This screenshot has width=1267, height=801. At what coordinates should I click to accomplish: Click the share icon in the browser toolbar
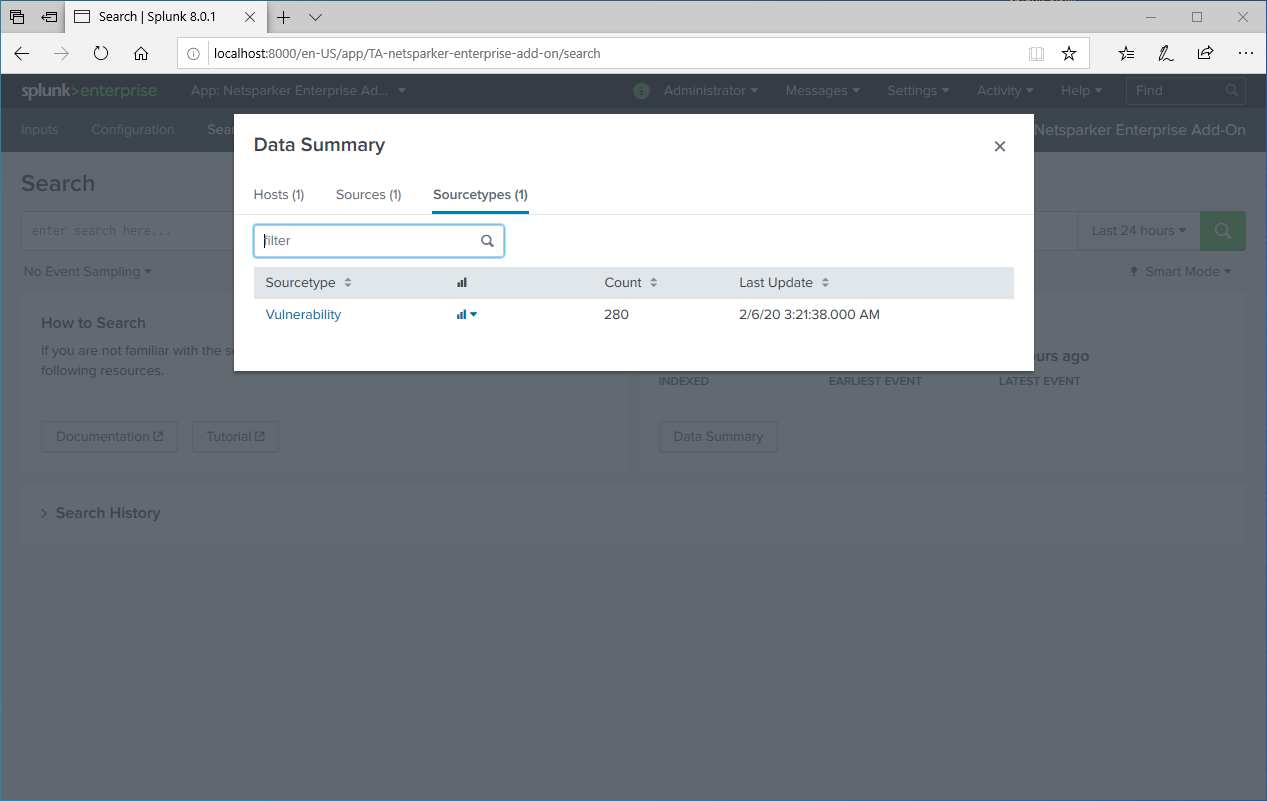click(1205, 53)
